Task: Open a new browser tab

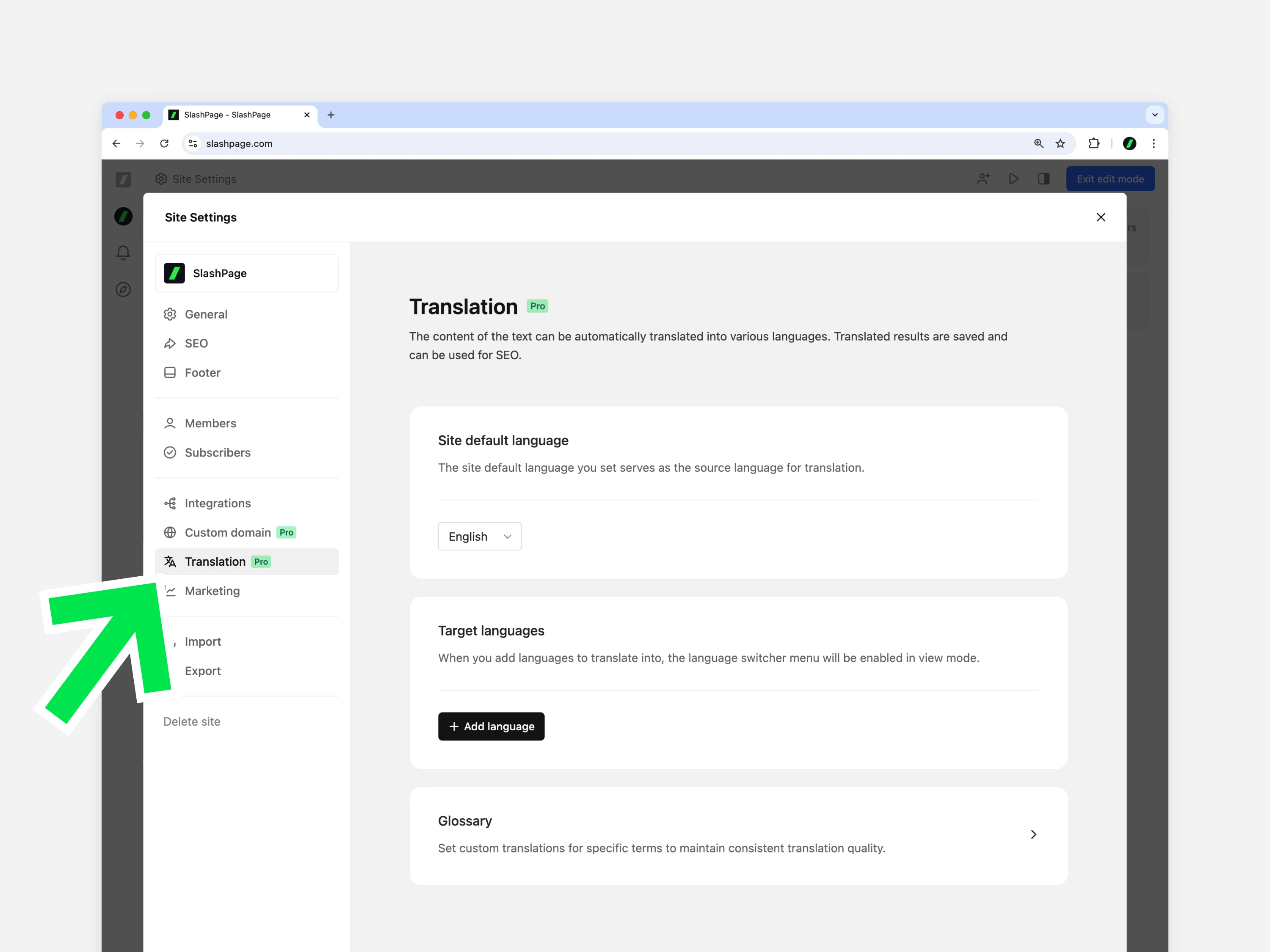Action: (x=331, y=115)
